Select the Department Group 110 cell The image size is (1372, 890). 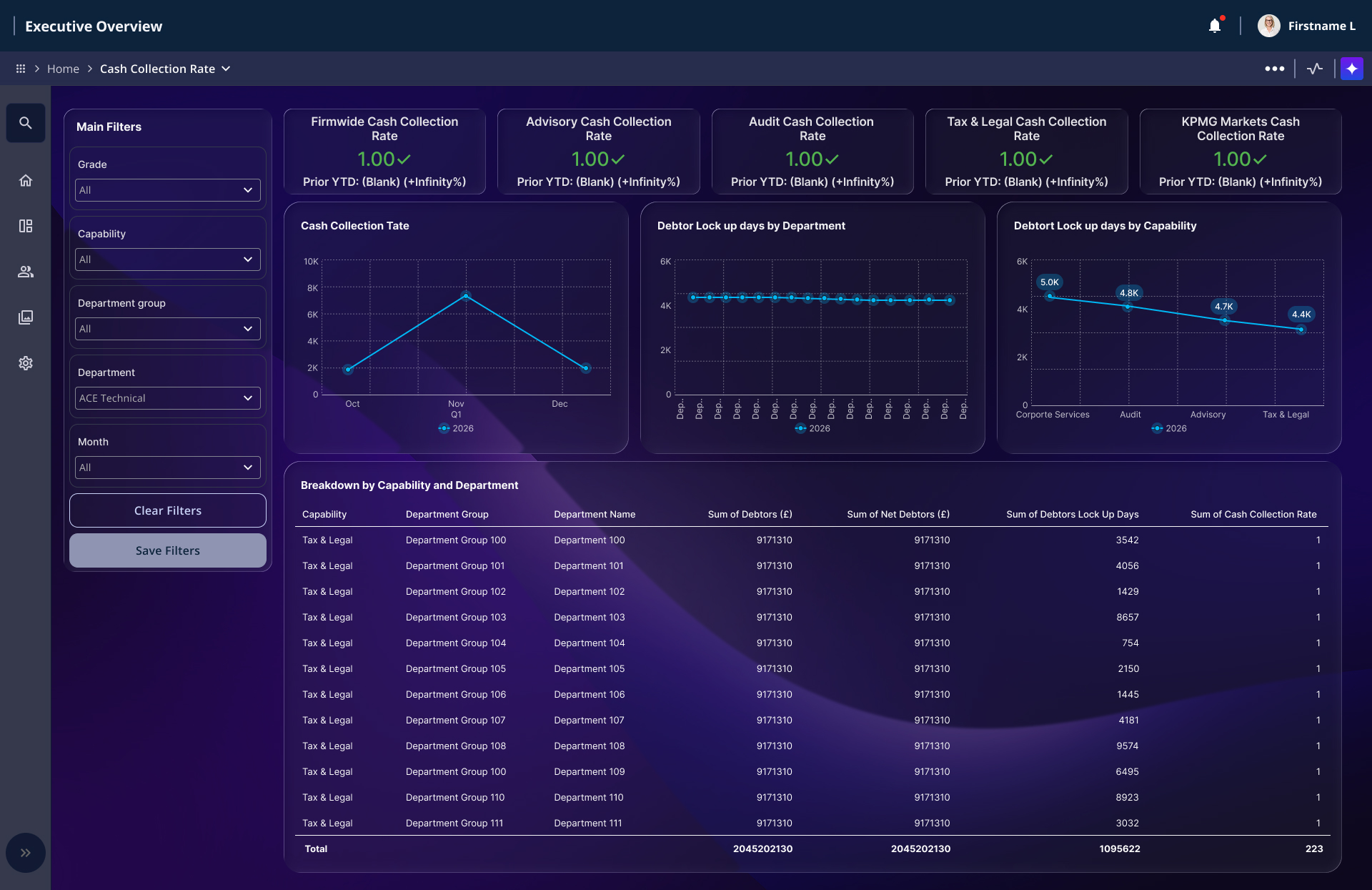[455, 797]
